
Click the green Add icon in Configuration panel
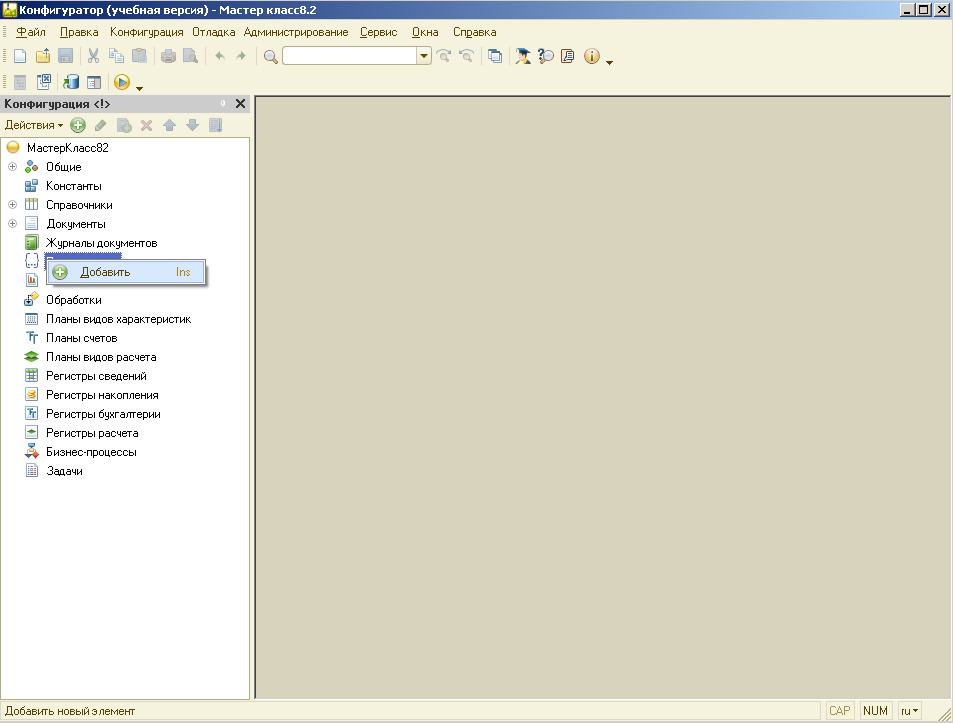78,125
